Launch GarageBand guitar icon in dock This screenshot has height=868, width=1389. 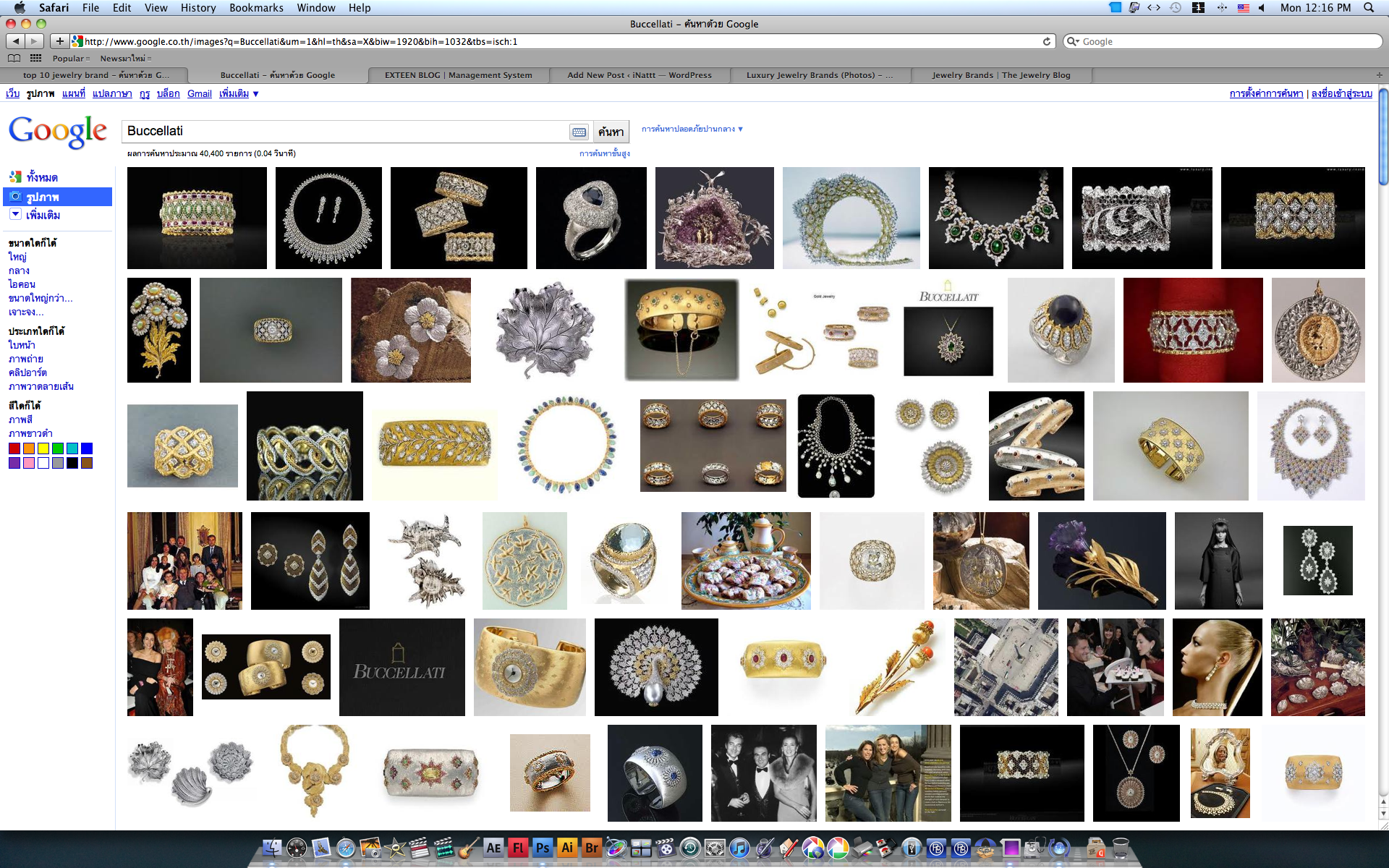(x=469, y=848)
